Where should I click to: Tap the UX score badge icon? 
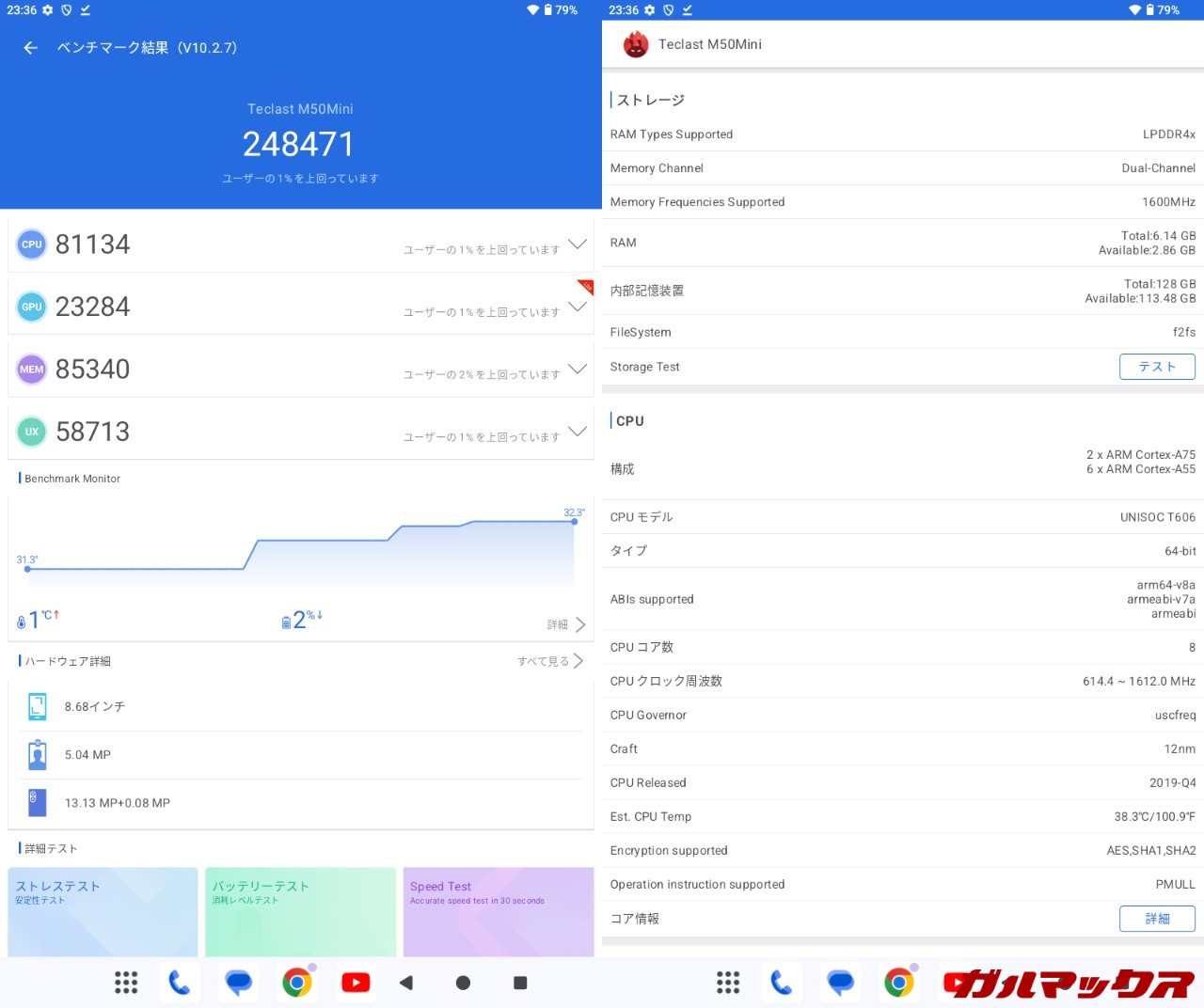32,432
